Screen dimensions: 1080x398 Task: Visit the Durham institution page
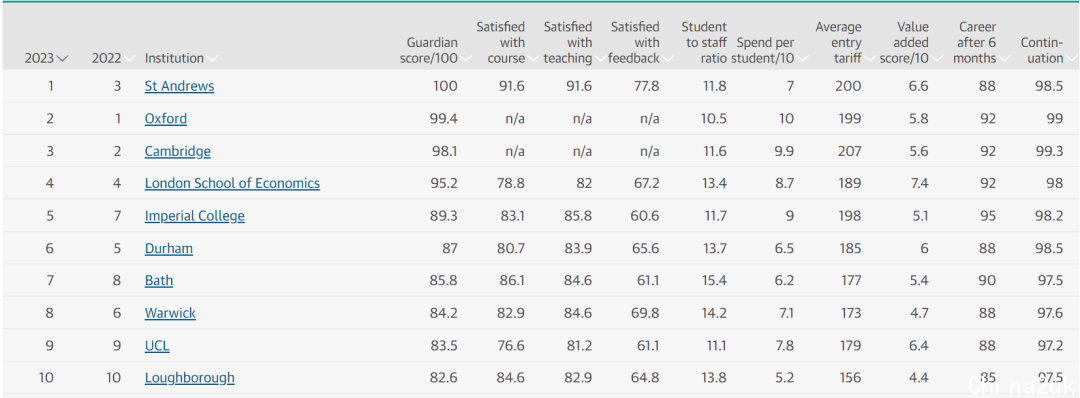[169, 248]
